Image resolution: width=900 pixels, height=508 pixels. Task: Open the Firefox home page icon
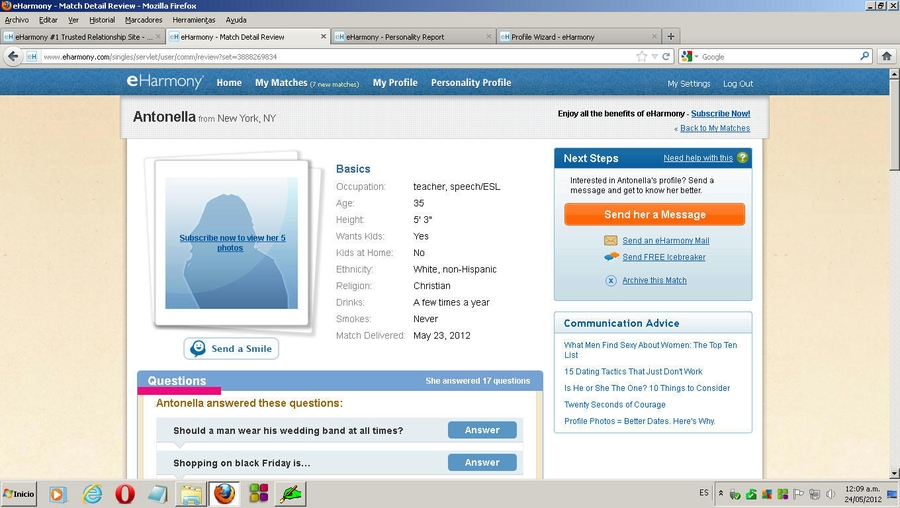[x=886, y=56]
